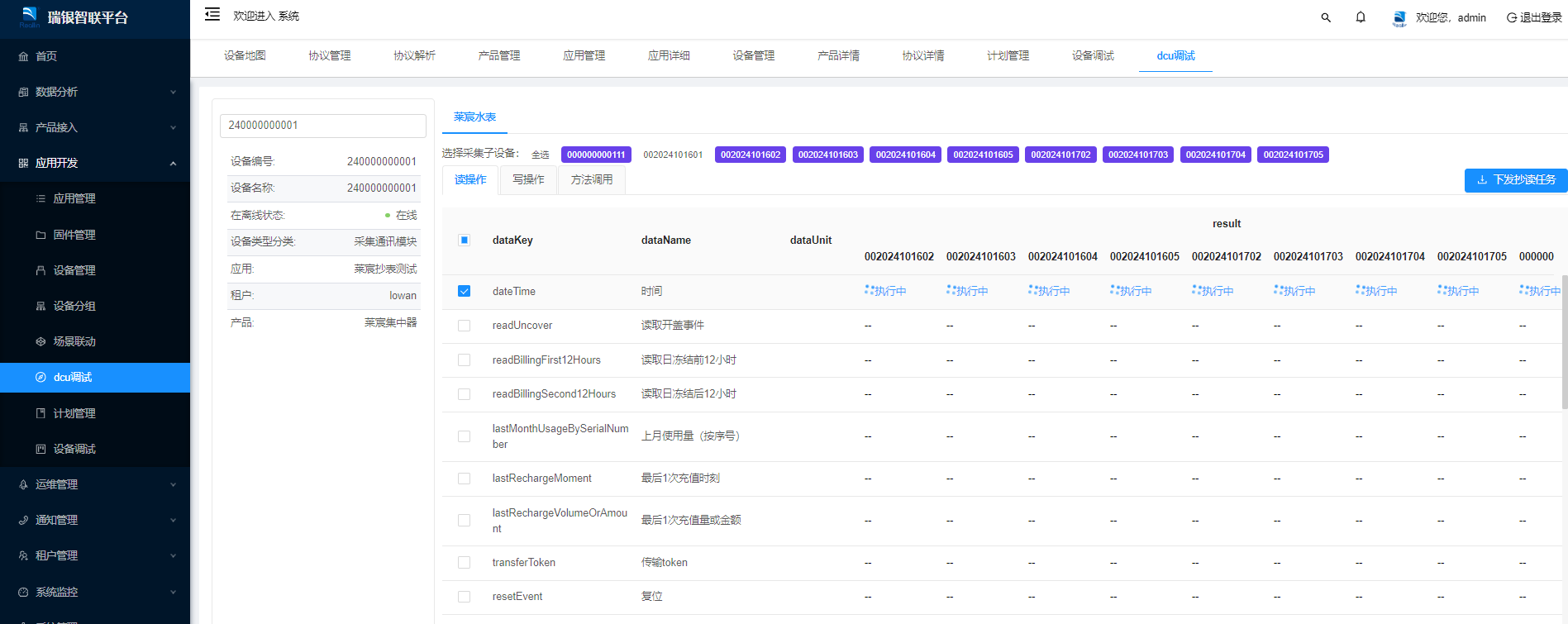This screenshot has height=624, width=1568.
Task: Click the 租户管理 sidebar icon
Action: pyautogui.click(x=23, y=555)
